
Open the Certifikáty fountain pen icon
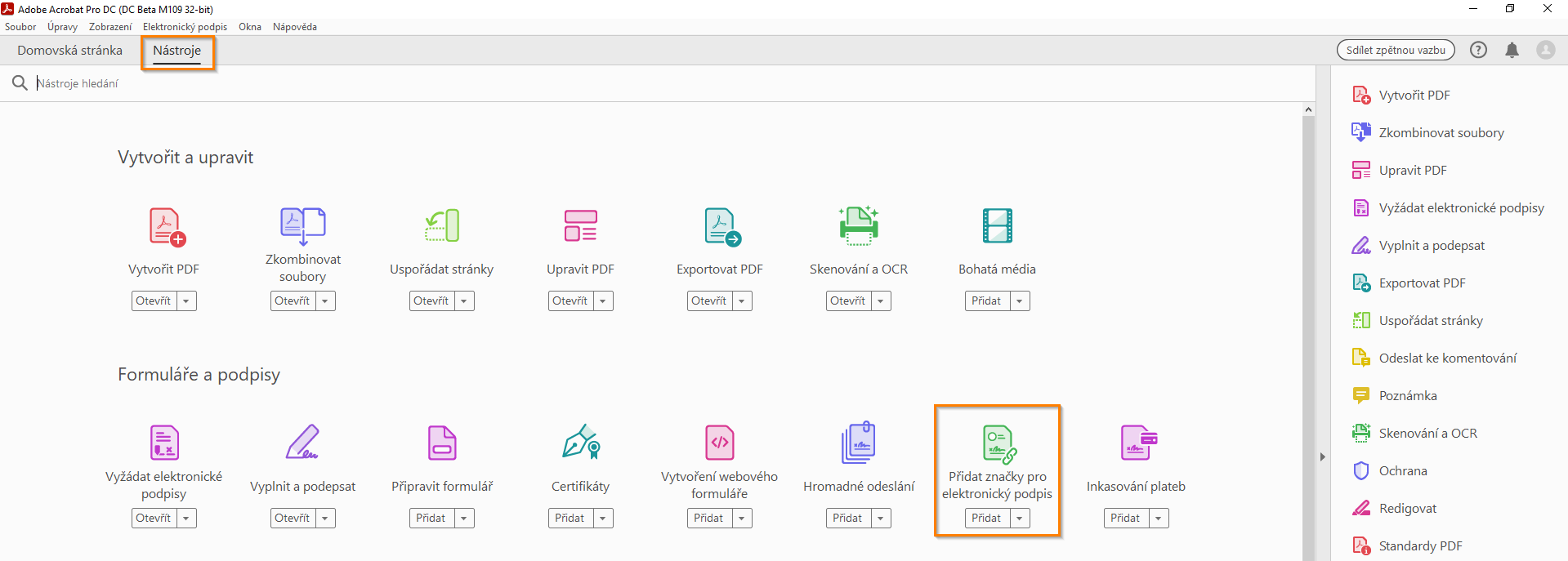[x=582, y=441]
